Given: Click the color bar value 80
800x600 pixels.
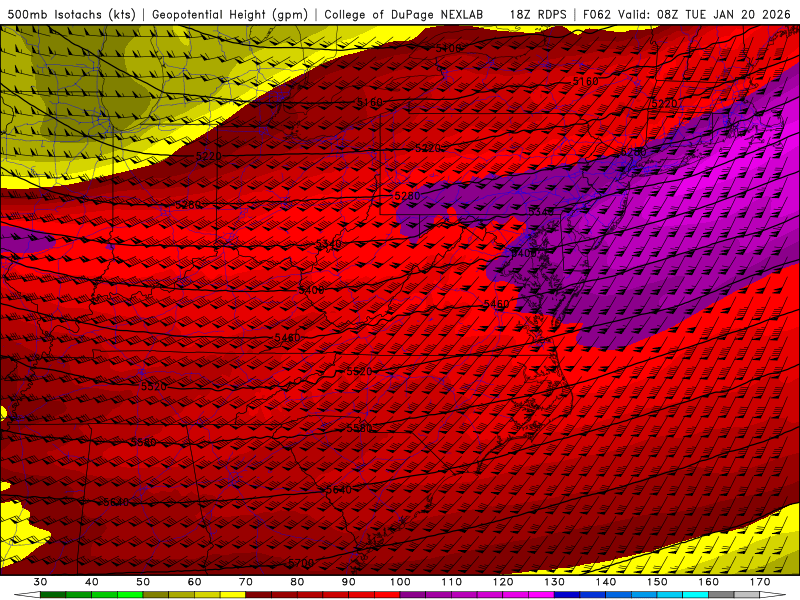Looking at the screenshot, I should click(x=297, y=582).
